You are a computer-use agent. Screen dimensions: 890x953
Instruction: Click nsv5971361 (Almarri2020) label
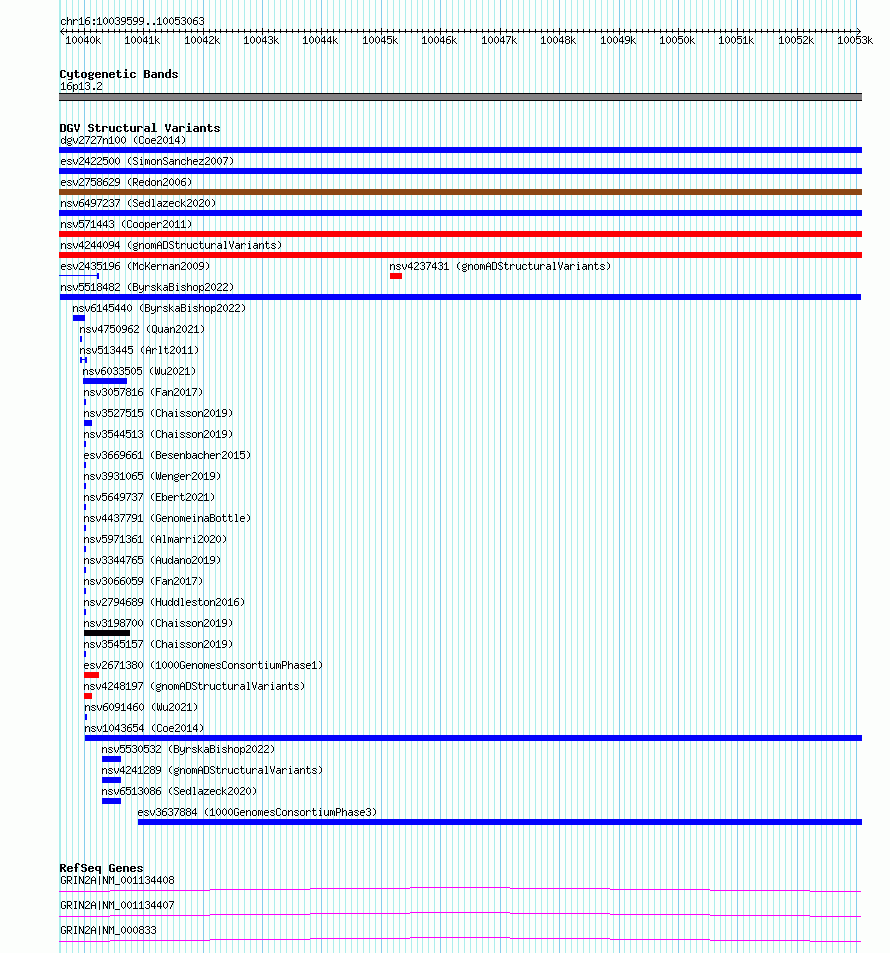(155, 539)
